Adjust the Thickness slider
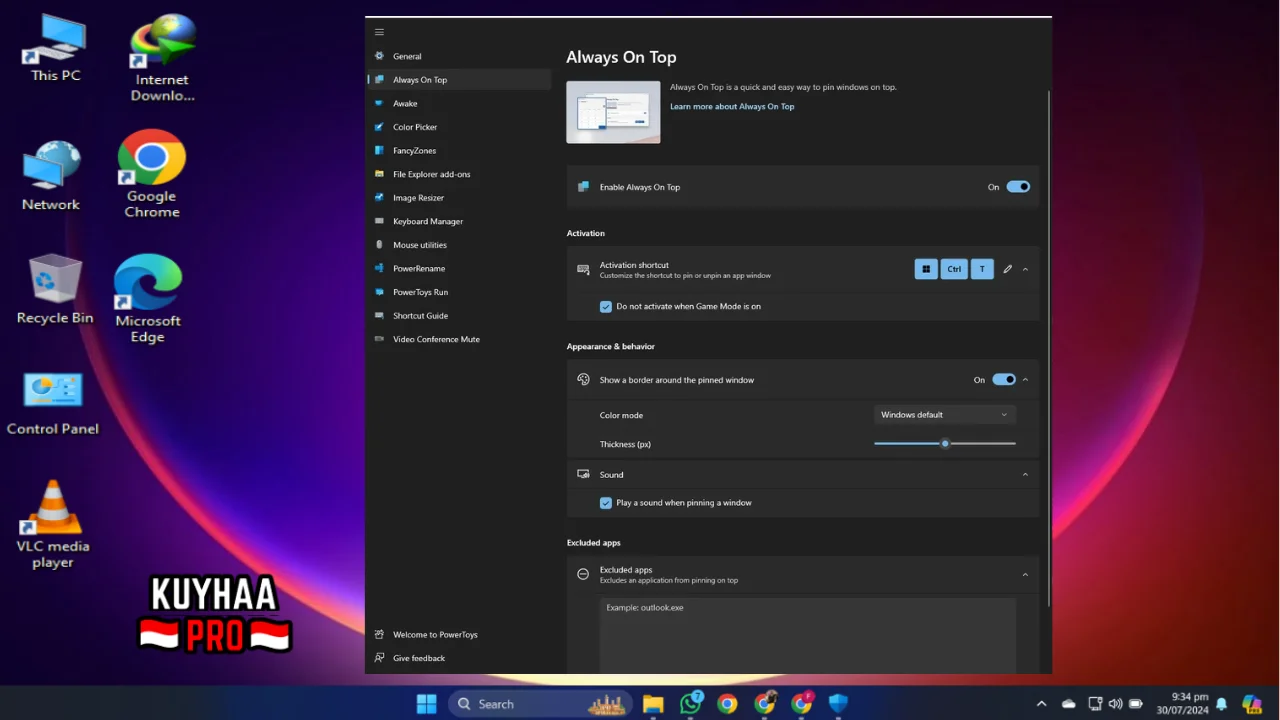The height and width of the screenshot is (720, 1280). pyautogui.click(x=945, y=443)
